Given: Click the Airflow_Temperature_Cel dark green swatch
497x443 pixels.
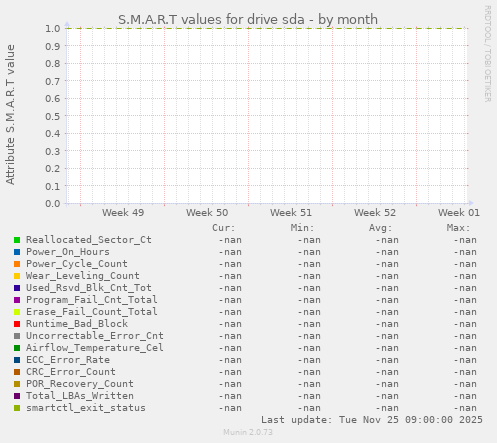Looking at the screenshot, I should coord(17,348).
